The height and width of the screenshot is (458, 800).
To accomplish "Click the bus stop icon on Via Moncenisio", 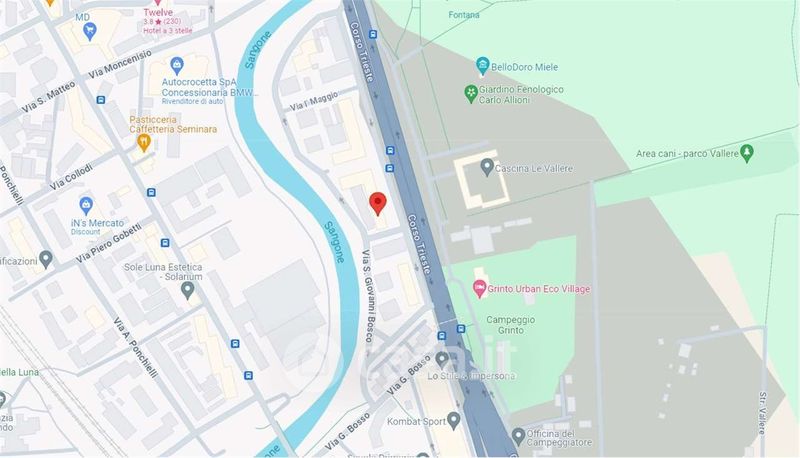I will click(101, 100).
